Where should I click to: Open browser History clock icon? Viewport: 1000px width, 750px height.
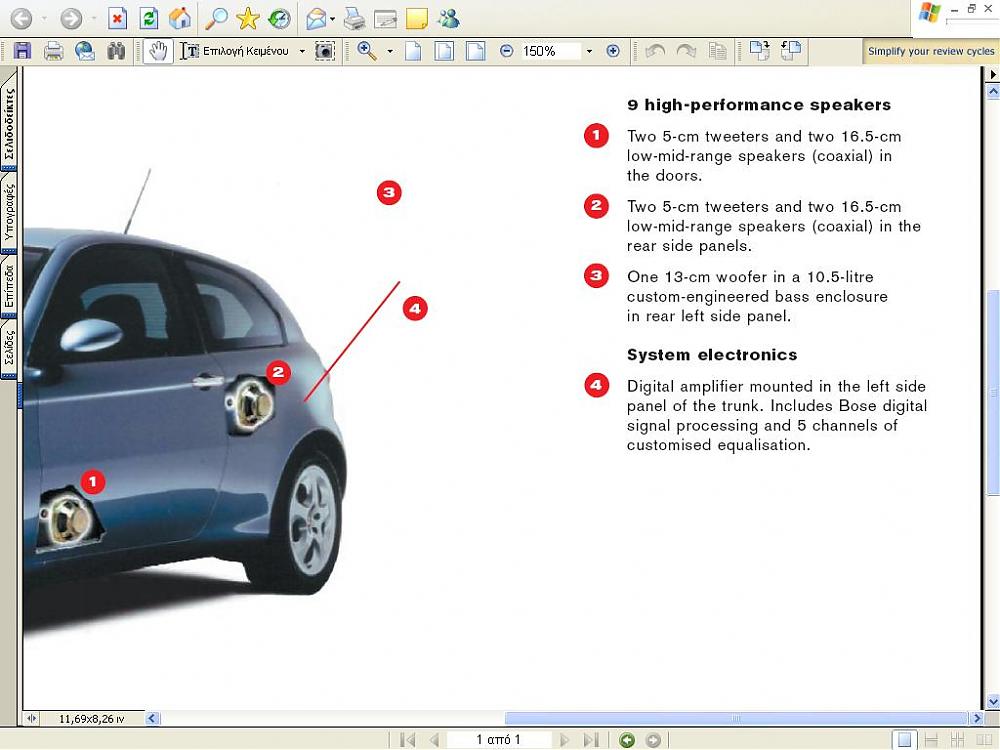click(x=279, y=18)
